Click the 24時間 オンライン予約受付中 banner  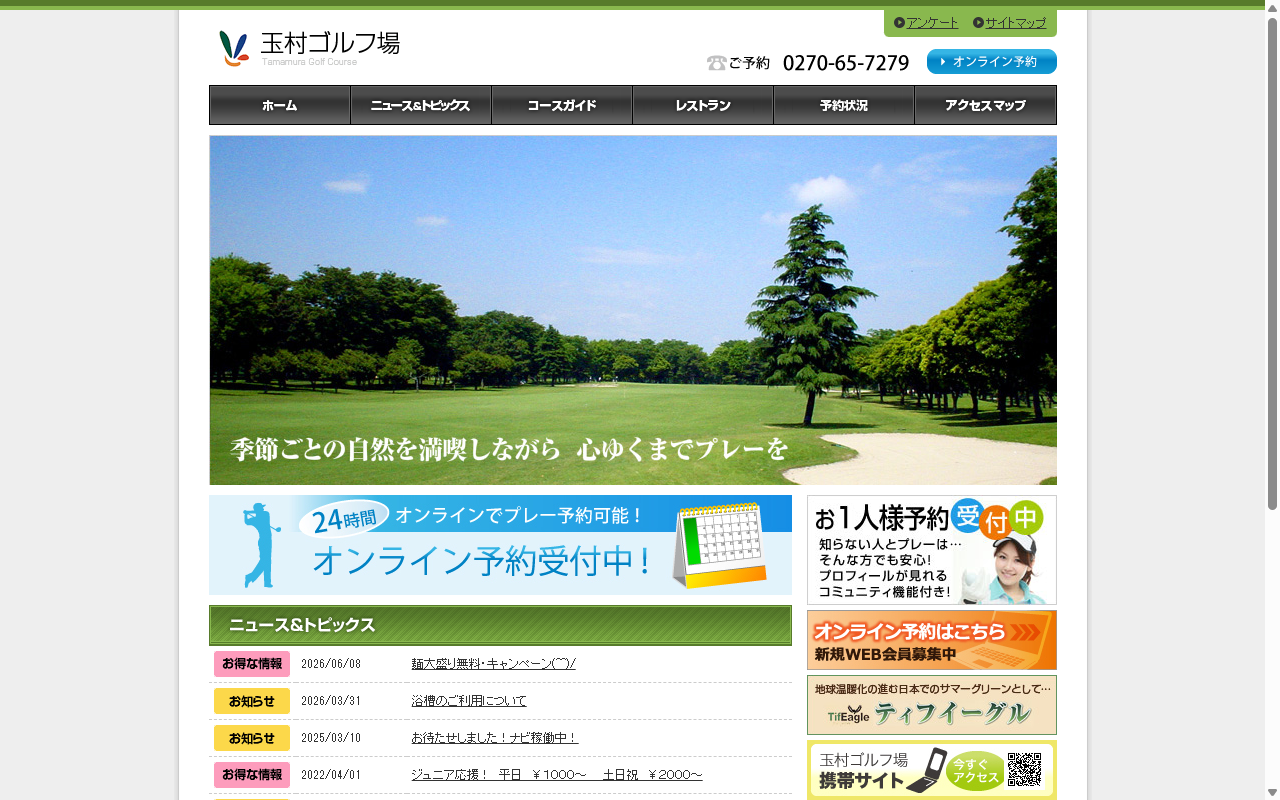pyautogui.click(x=500, y=545)
